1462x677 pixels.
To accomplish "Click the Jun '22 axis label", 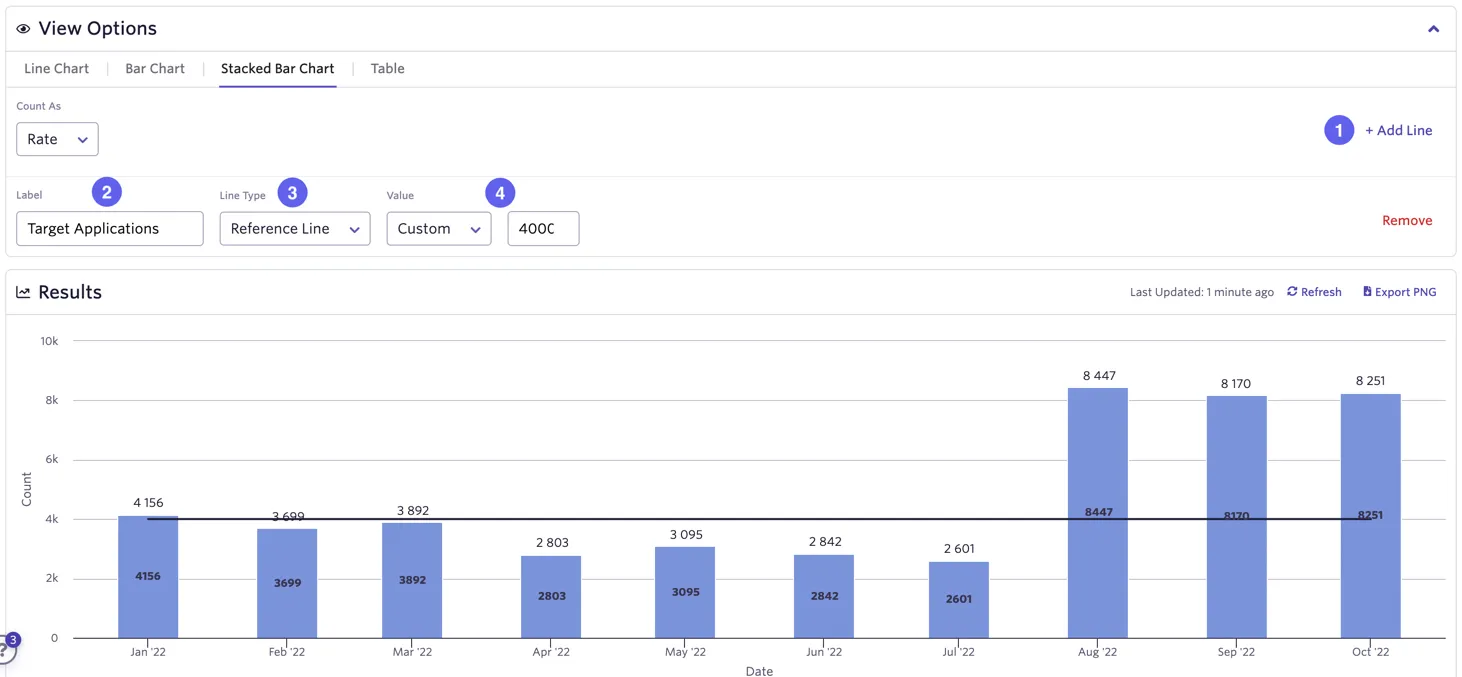I will 823,652.
